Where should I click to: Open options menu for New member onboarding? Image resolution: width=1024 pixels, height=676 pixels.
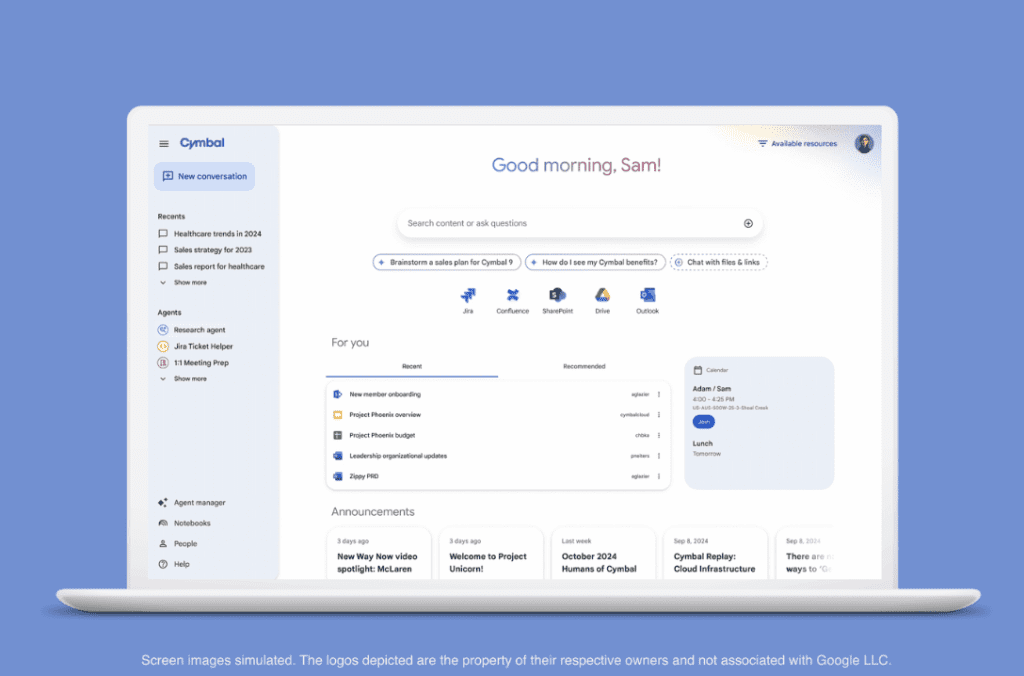pos(659,394)
